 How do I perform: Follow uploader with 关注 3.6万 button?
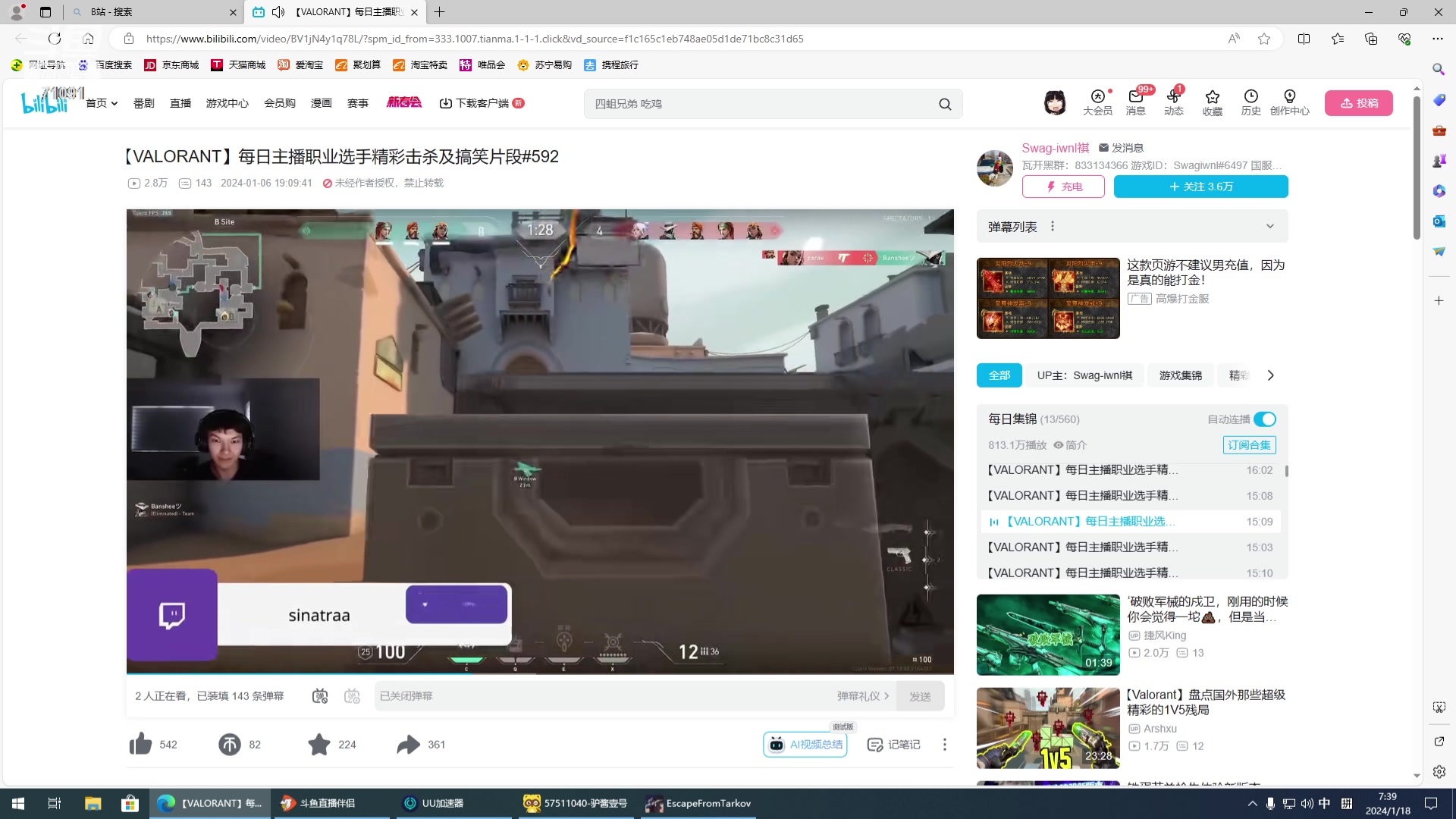pyautogui.click(x=1201, y=187)
